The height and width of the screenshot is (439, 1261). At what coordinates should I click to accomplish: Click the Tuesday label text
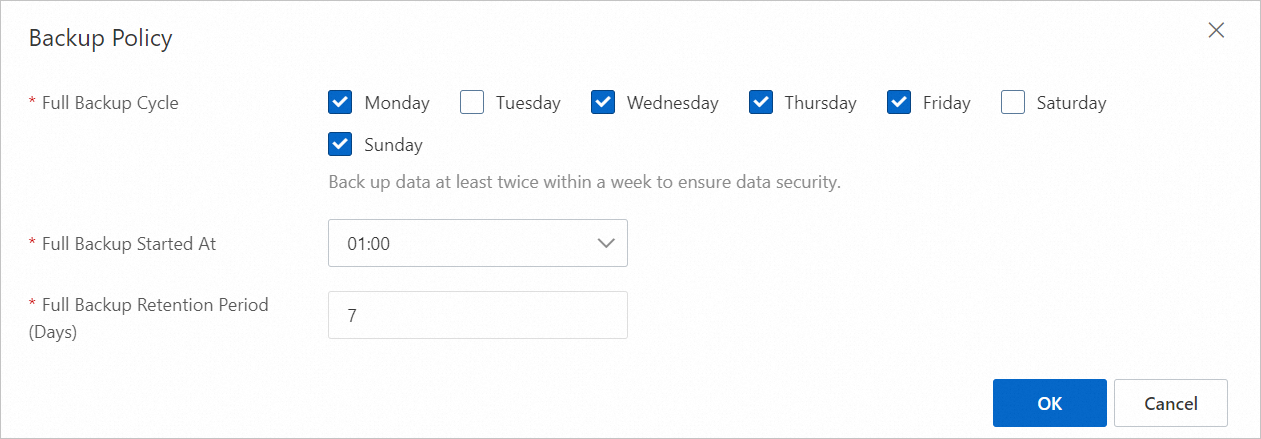tap(528, 103)
